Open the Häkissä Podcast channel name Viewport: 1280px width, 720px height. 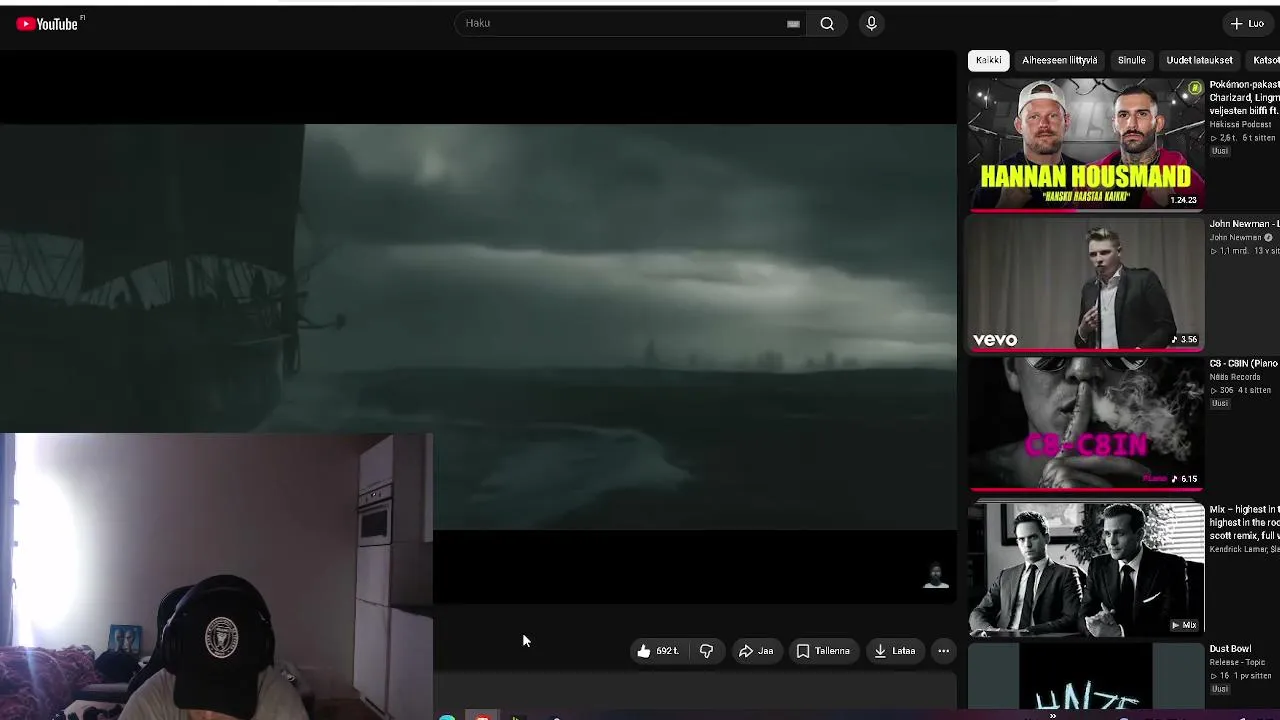(x=1240, y=124)
